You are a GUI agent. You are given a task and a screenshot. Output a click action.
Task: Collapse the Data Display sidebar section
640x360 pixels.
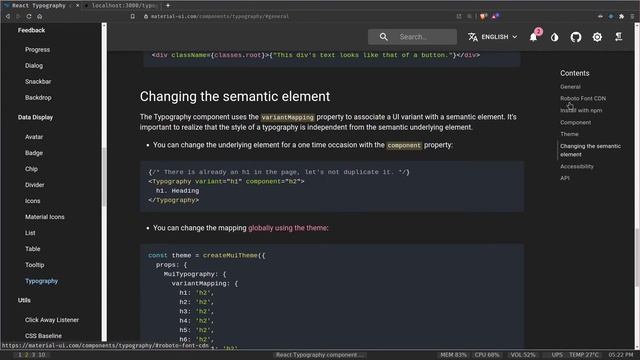click(x=36, y=117)
